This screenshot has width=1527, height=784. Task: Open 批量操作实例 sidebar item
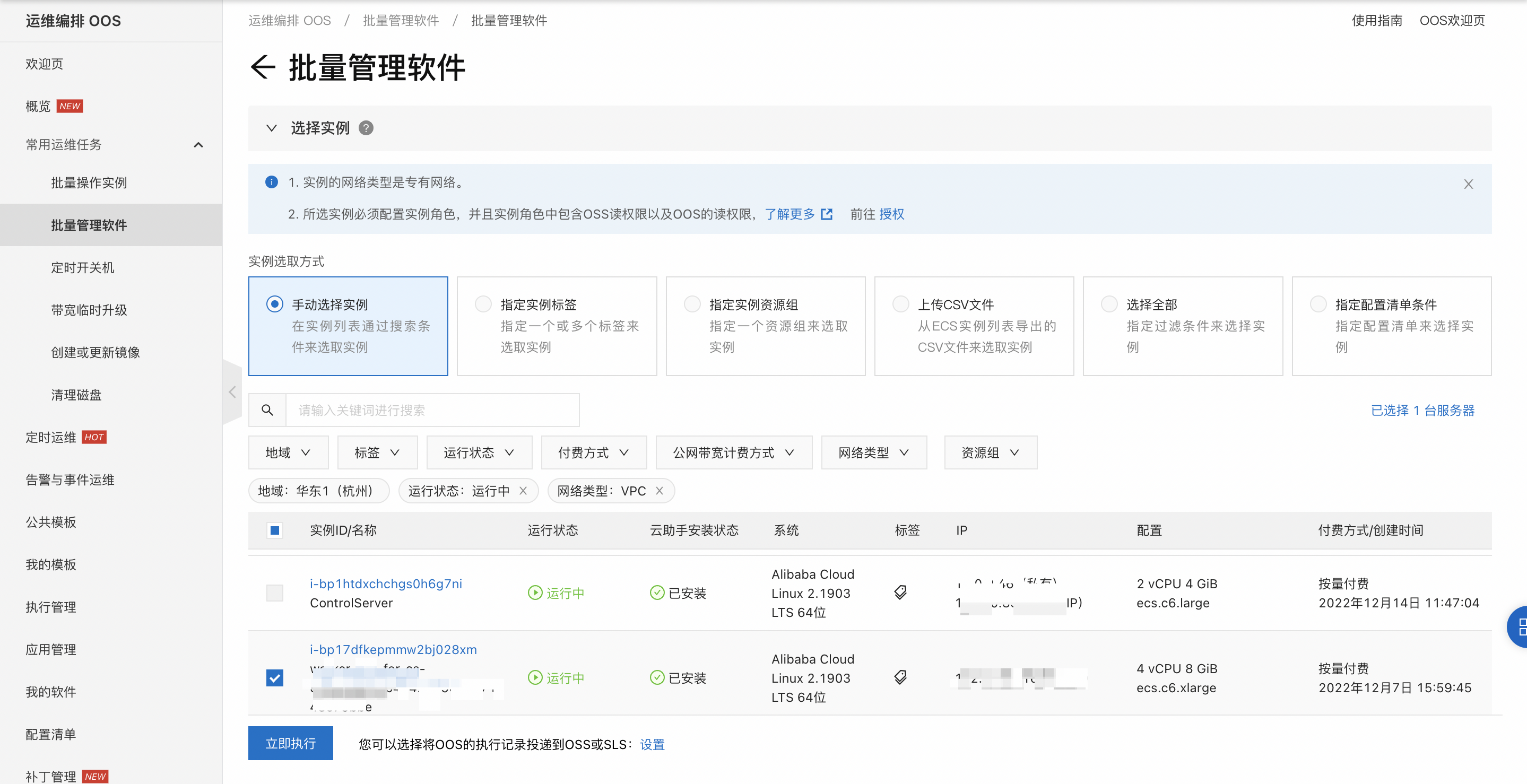pyautogui.click(x=89, y=182)
